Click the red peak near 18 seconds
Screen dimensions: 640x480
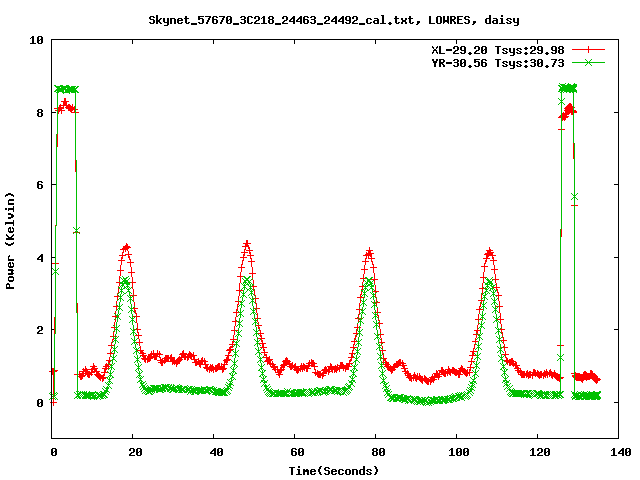[x=126, y=247]
